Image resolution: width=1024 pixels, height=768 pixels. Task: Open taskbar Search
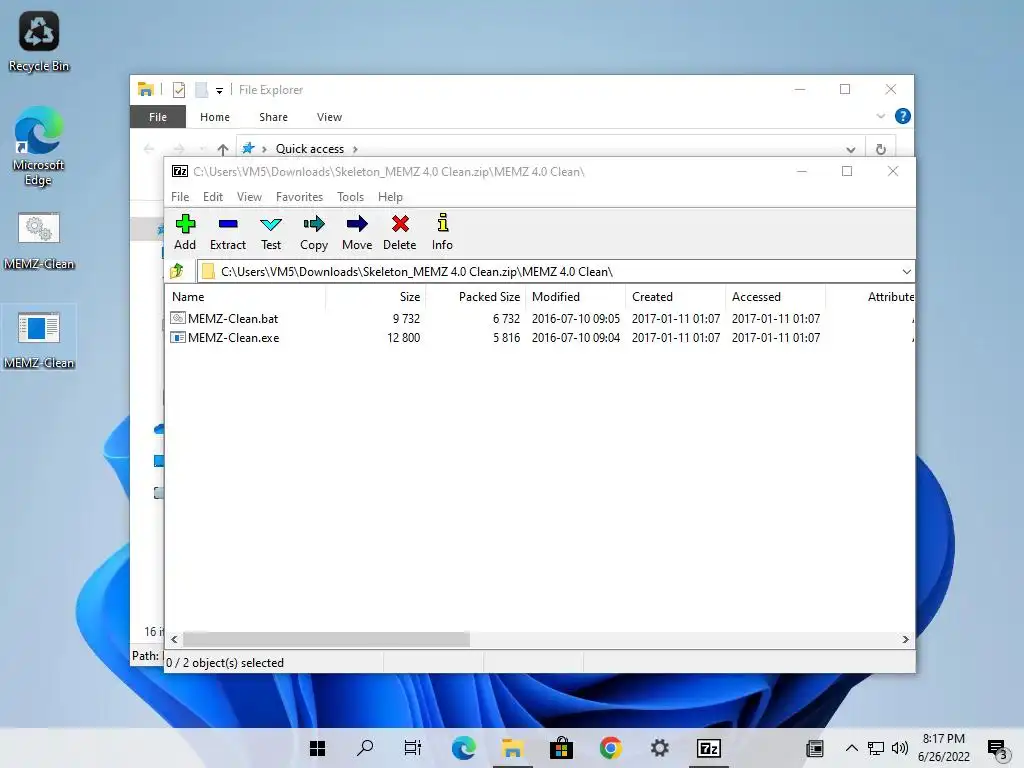tap(365, 748)
